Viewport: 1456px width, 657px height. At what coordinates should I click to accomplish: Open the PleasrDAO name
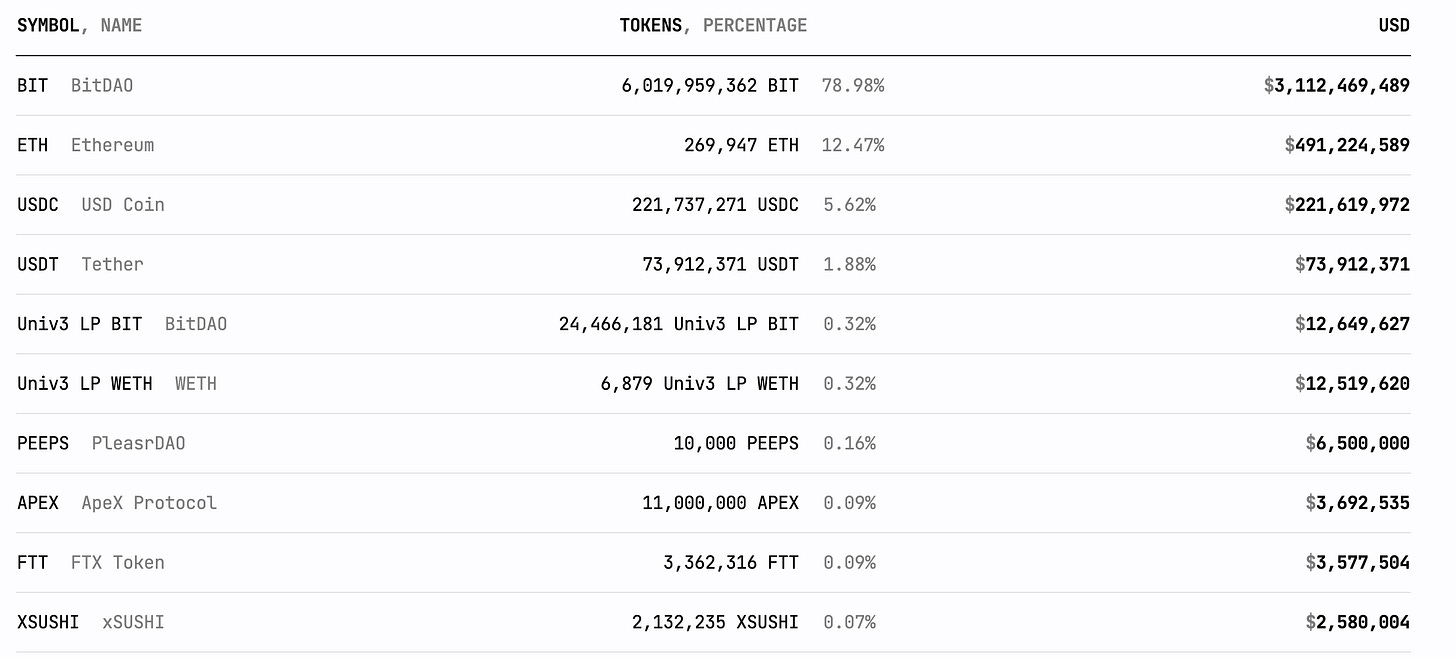click(x=138, y=443)
